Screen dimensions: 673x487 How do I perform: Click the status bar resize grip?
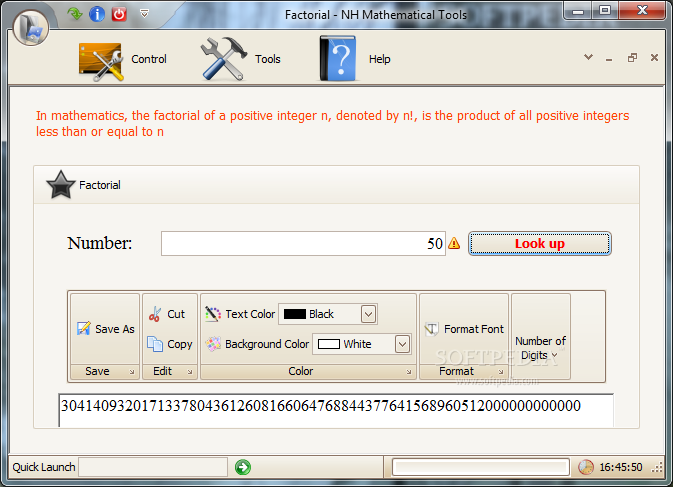(x=657, y=468)
